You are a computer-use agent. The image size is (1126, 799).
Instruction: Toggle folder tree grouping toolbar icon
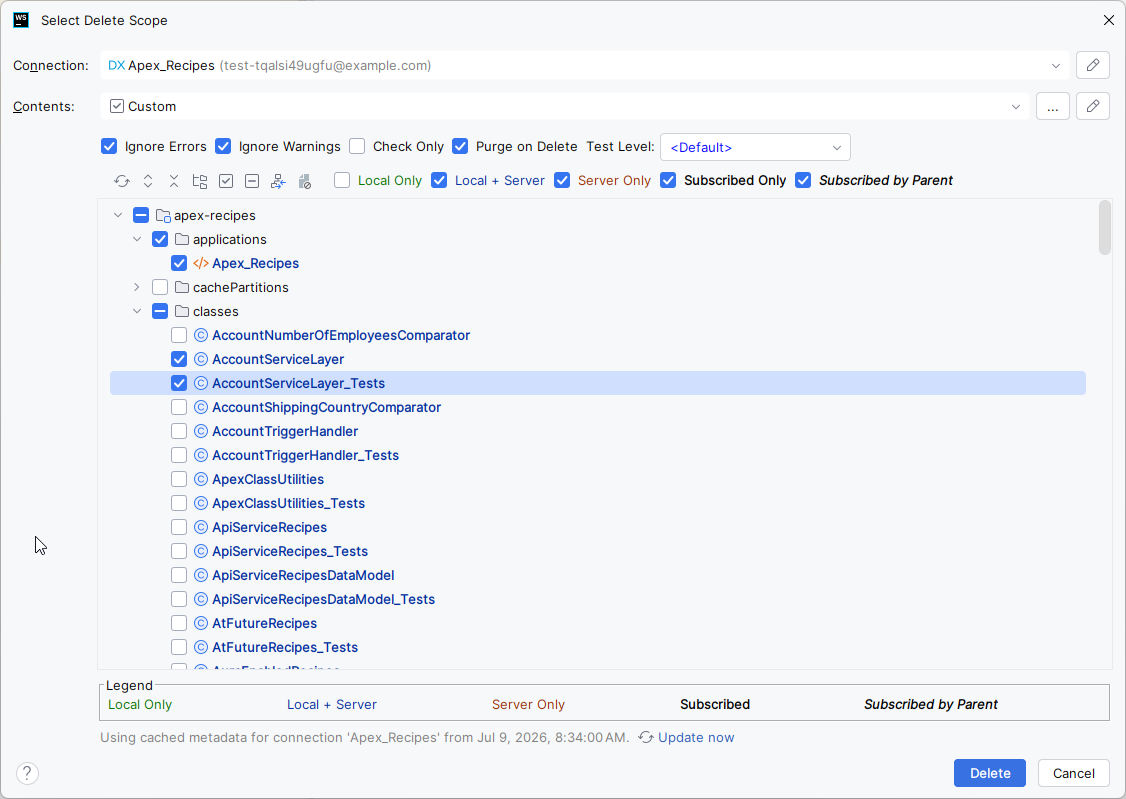pyautogui.click(x=200, y=181)
